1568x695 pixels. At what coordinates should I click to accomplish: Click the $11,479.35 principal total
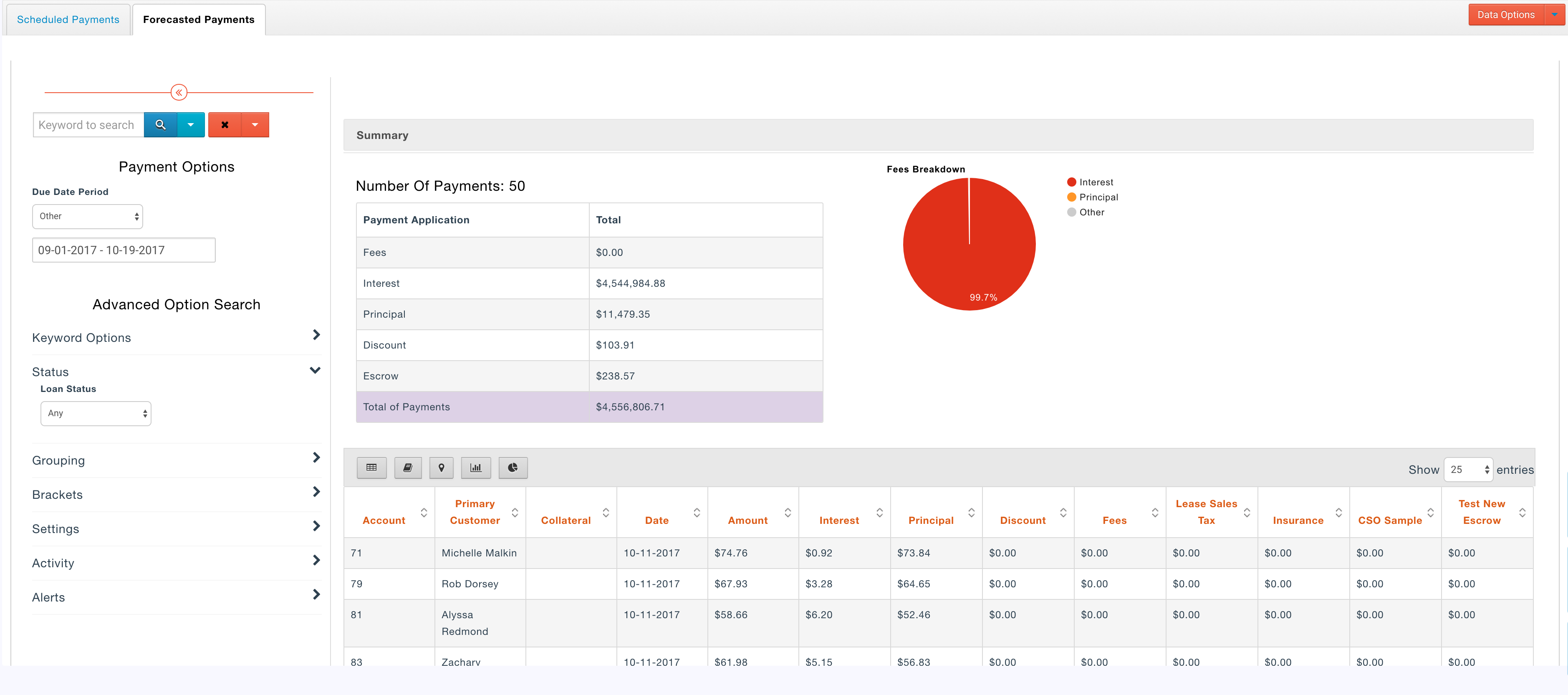(x=623, y=314)
